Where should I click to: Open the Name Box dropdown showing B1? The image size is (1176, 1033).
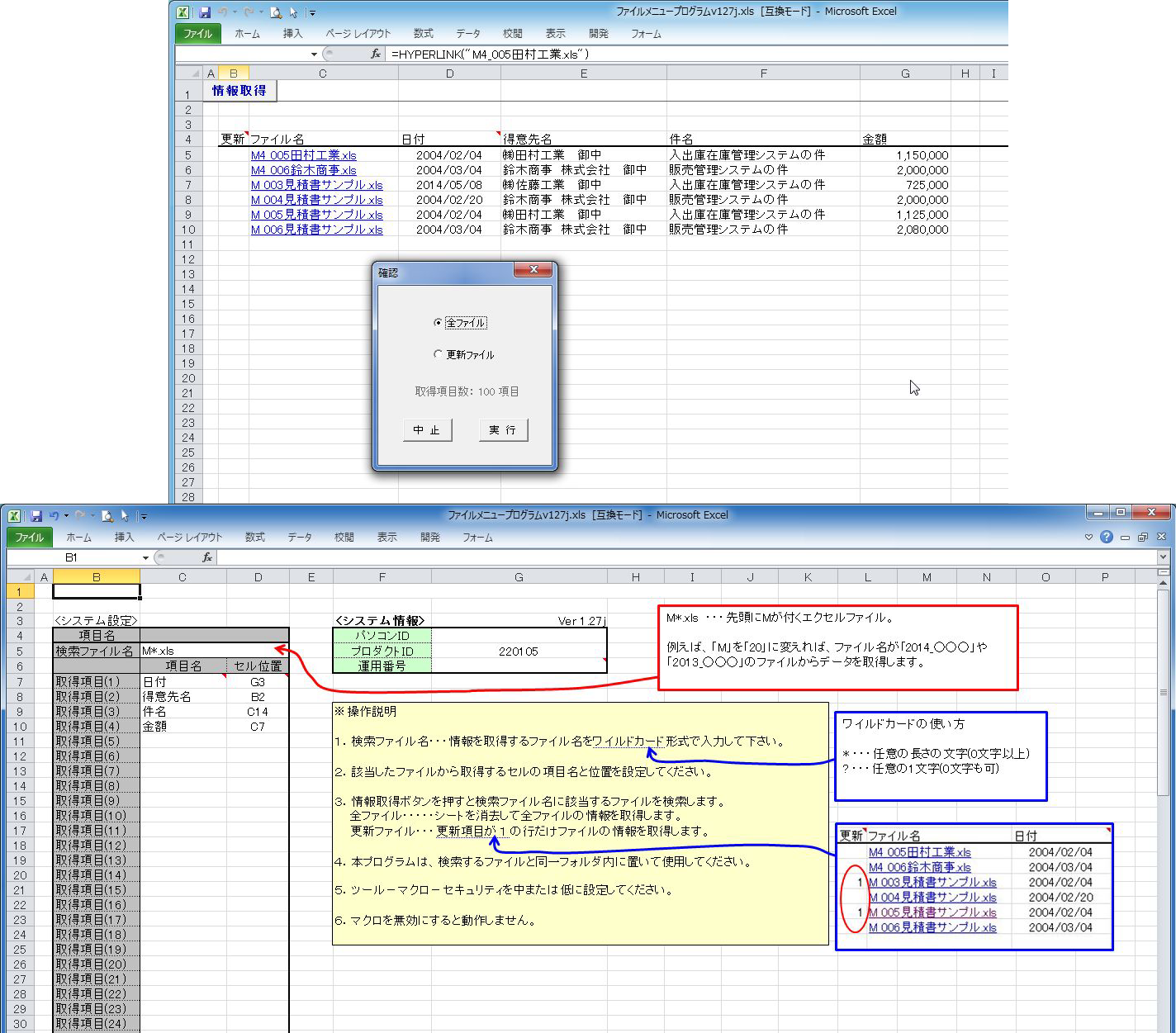pyautogui.click(x=145, y=558)
